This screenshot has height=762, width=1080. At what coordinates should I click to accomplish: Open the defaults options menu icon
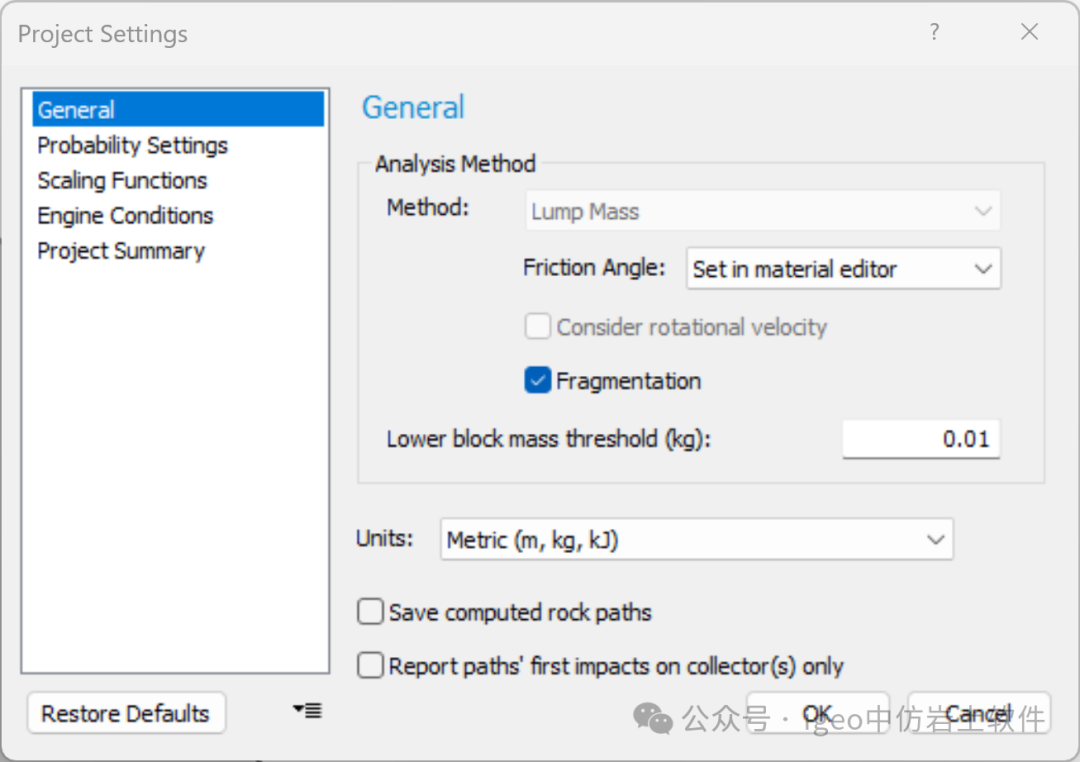click(x=307, y=711)
